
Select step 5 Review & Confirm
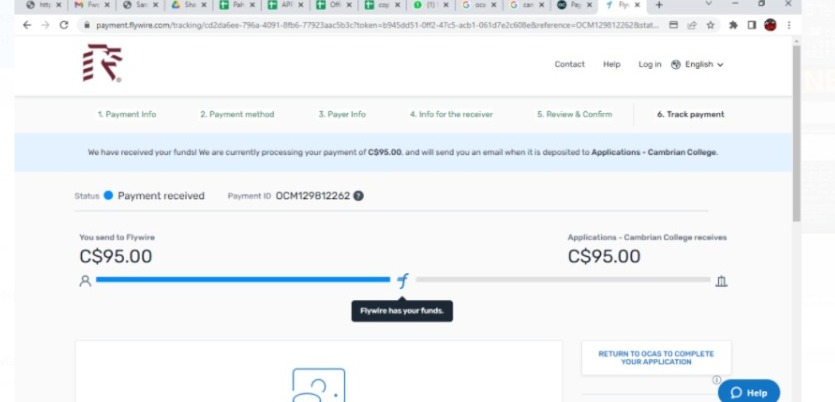point(574,114)
